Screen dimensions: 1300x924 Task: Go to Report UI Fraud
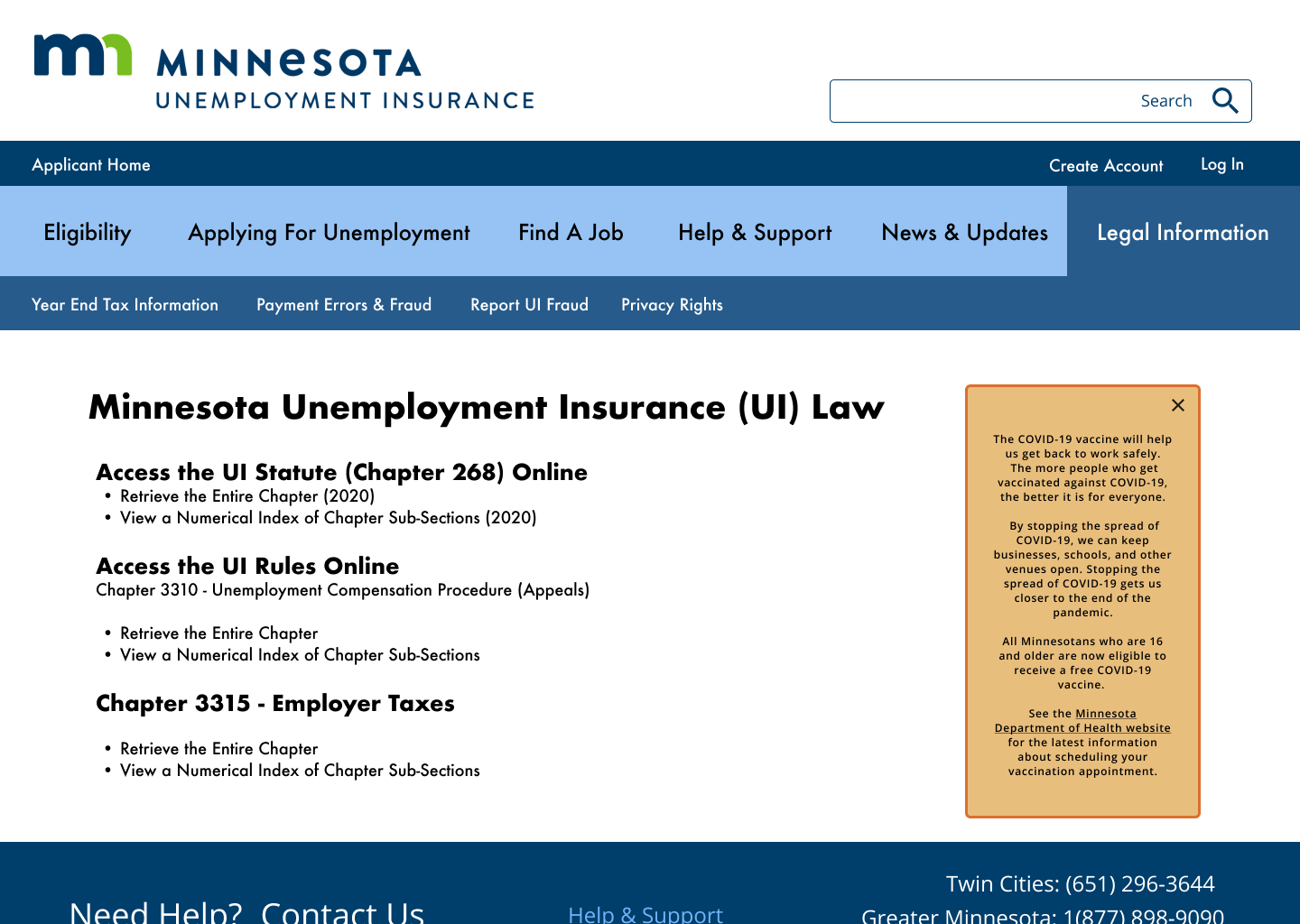pyautogui.click(x=529, y=304)
